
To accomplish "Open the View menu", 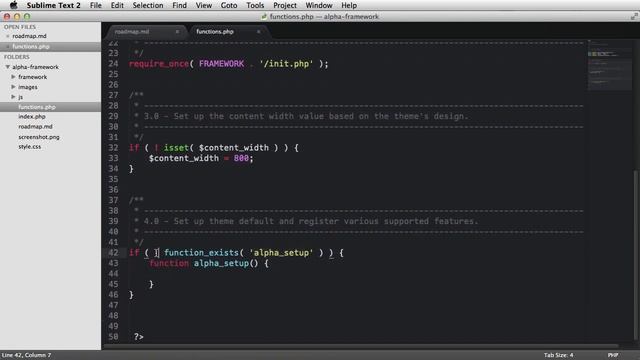I will coord(204,5).
